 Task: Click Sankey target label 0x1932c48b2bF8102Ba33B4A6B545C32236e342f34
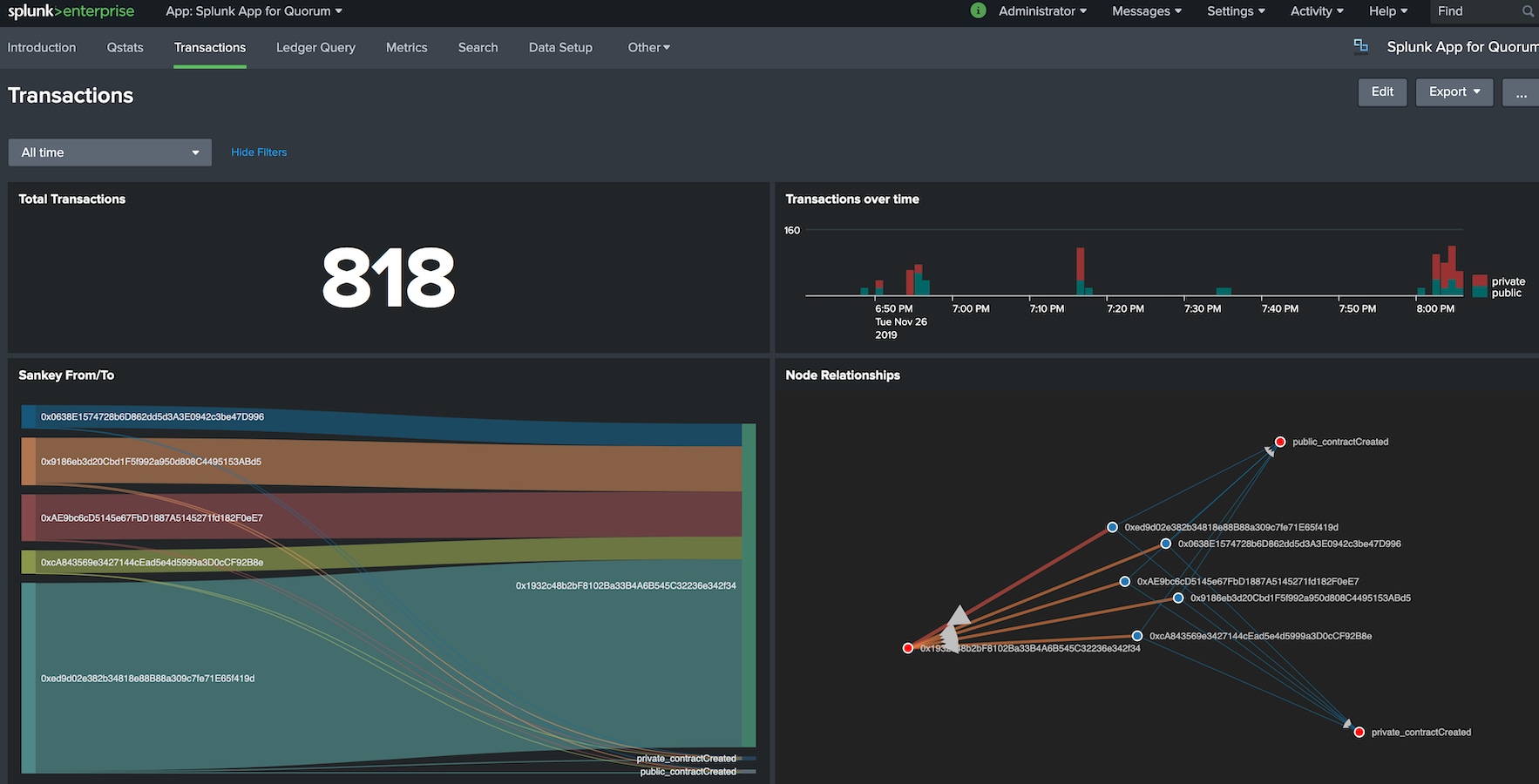[626, 585]
